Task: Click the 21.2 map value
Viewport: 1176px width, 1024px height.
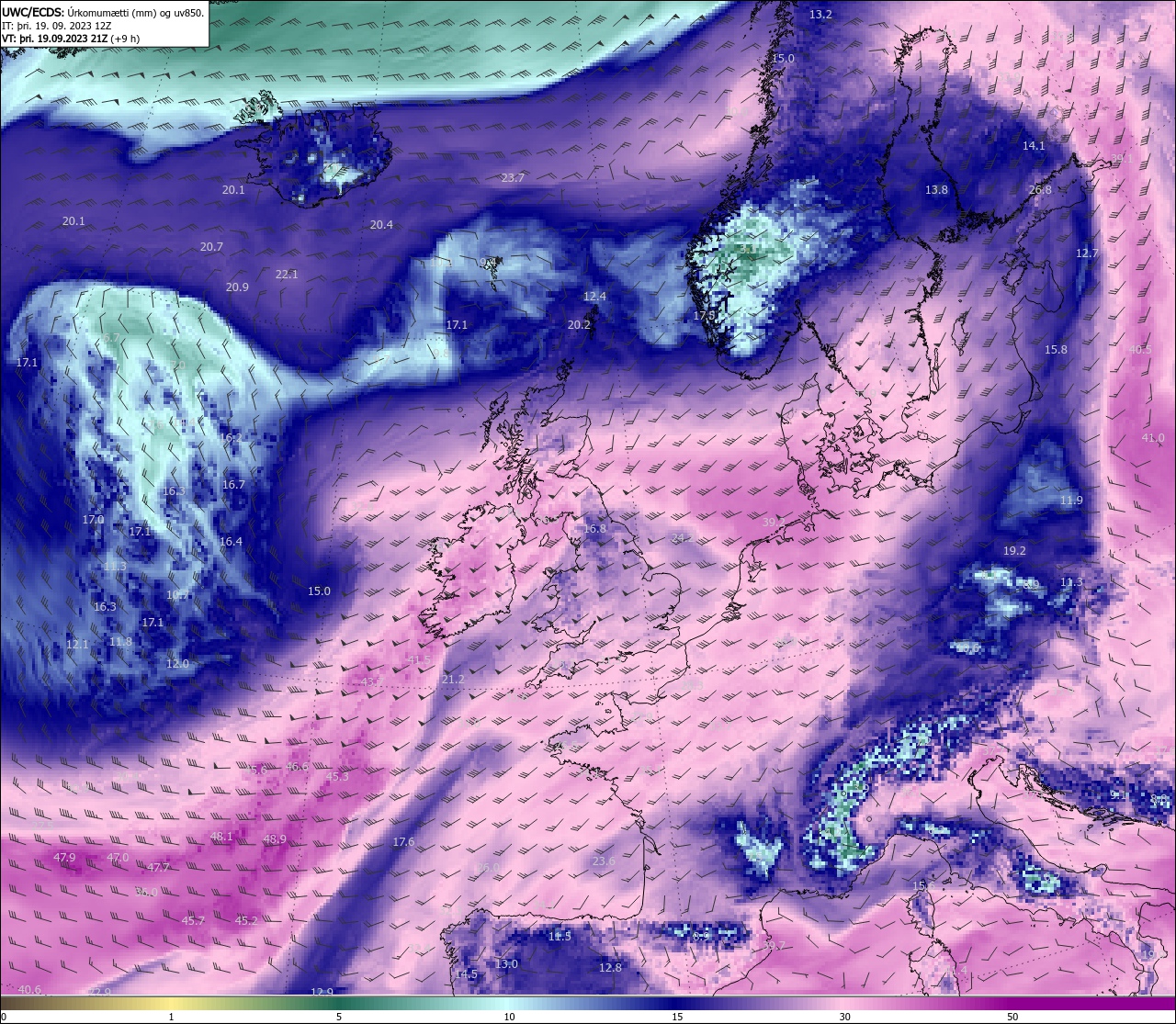Action: click(x=453, y=680)
